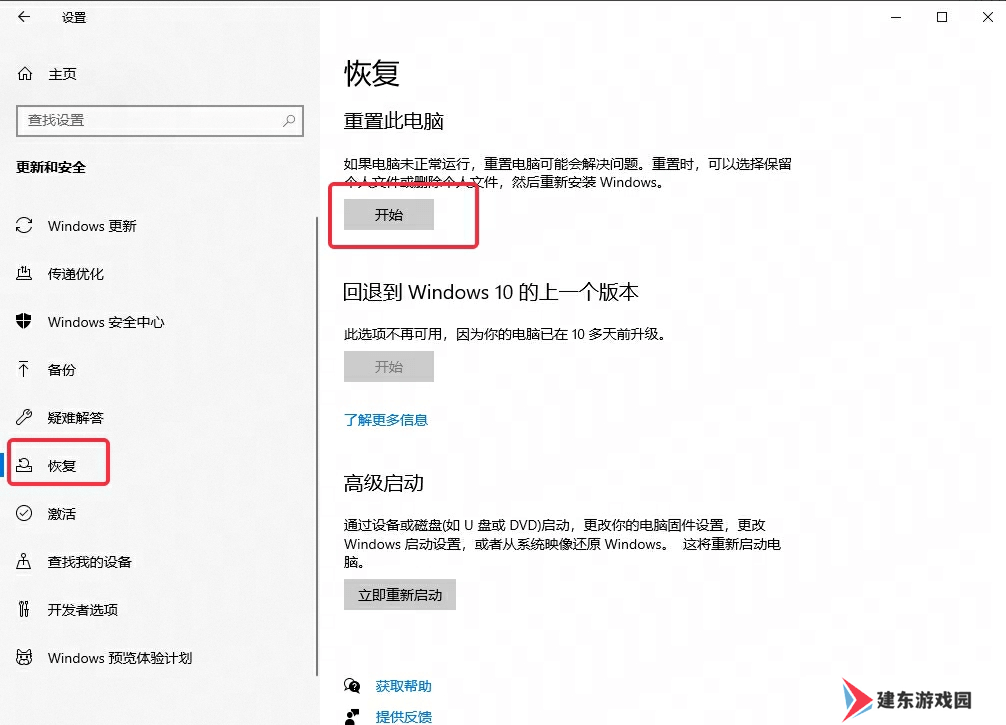Click the greyed 开始 button under 回退到 Windows 10
The height and width of the screenshot is (725, 1006).
[x=389, y=366]
